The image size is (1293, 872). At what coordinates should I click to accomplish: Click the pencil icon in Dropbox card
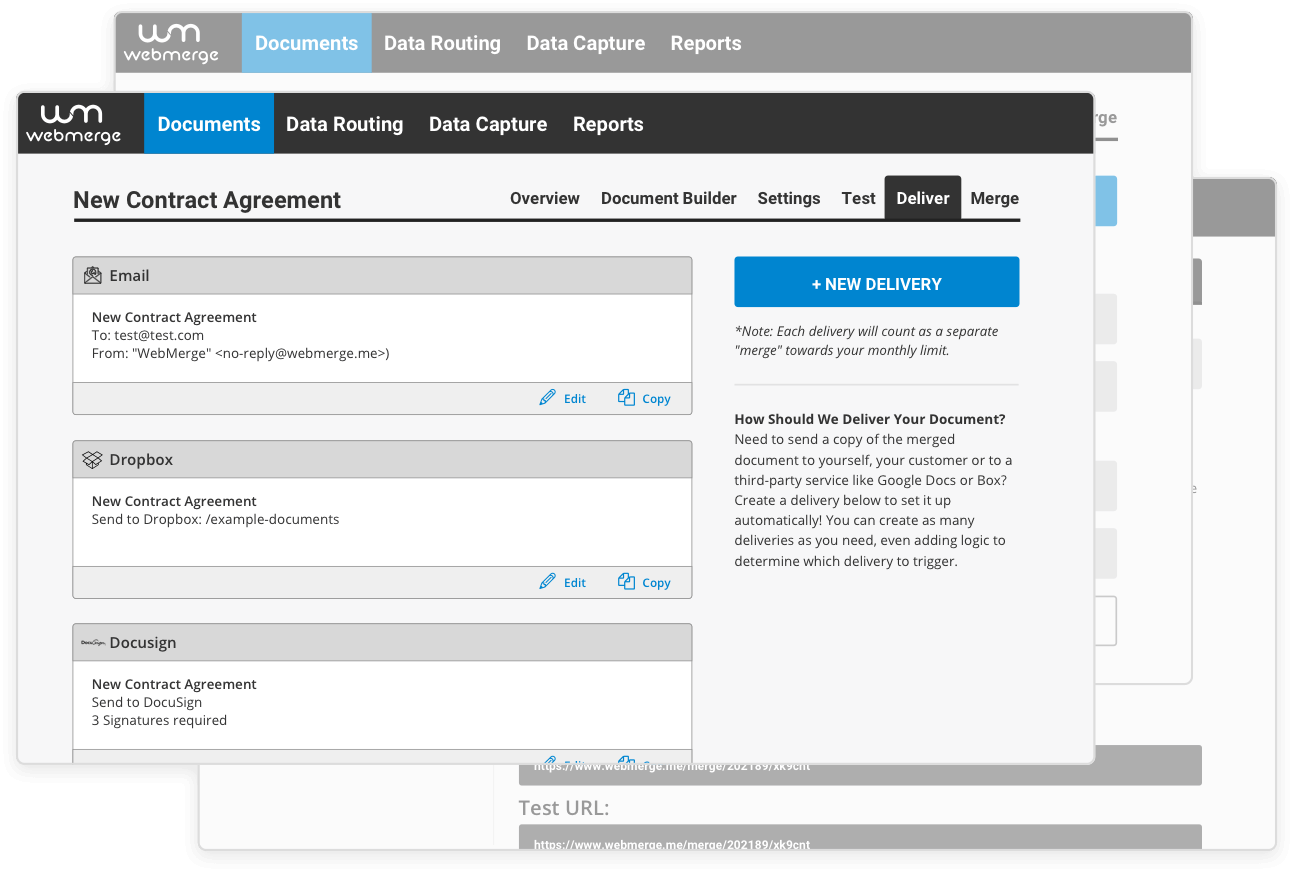547,582
